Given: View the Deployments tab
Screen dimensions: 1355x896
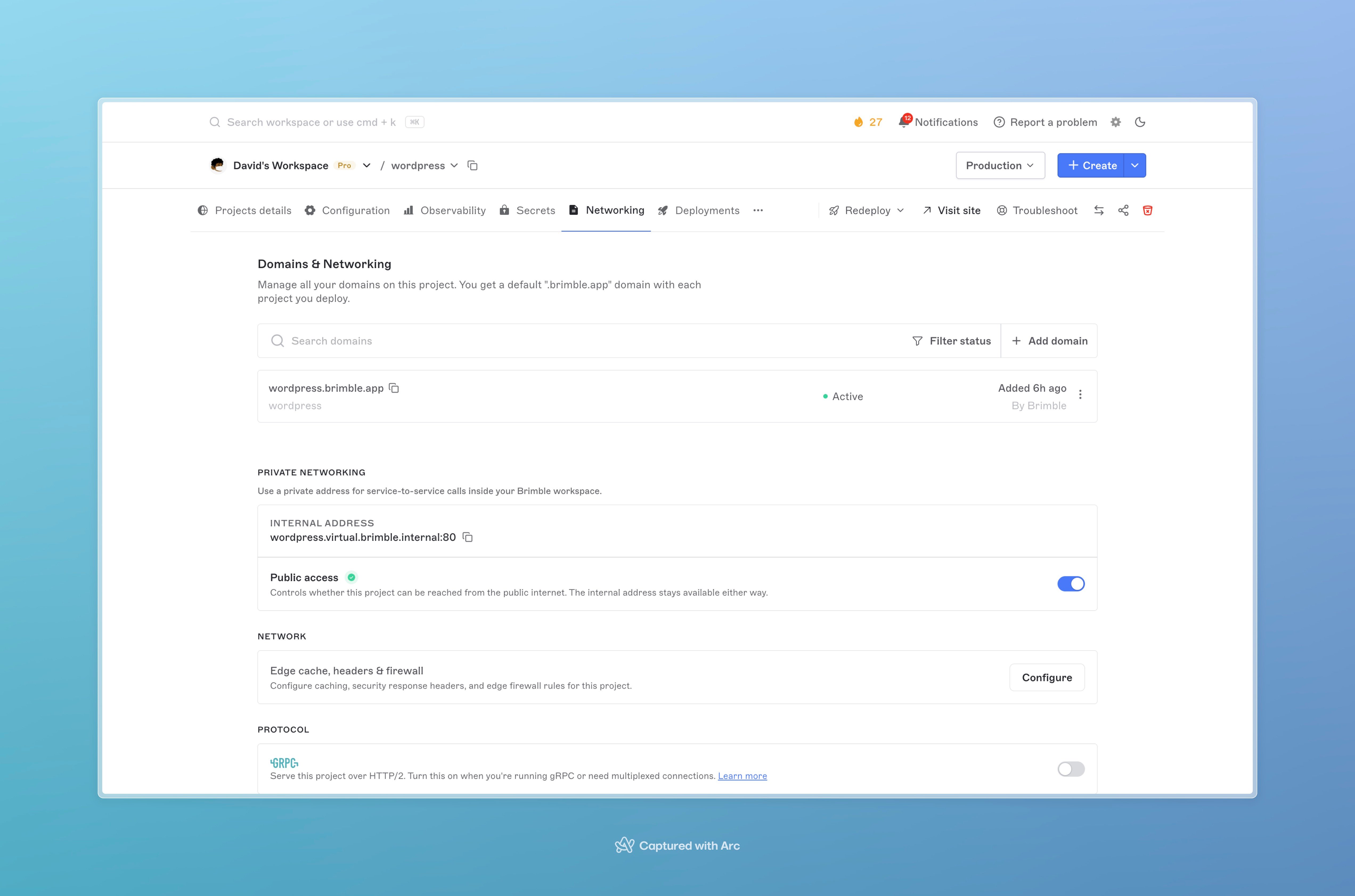Looking at the screenshot, I should (699, 210).
